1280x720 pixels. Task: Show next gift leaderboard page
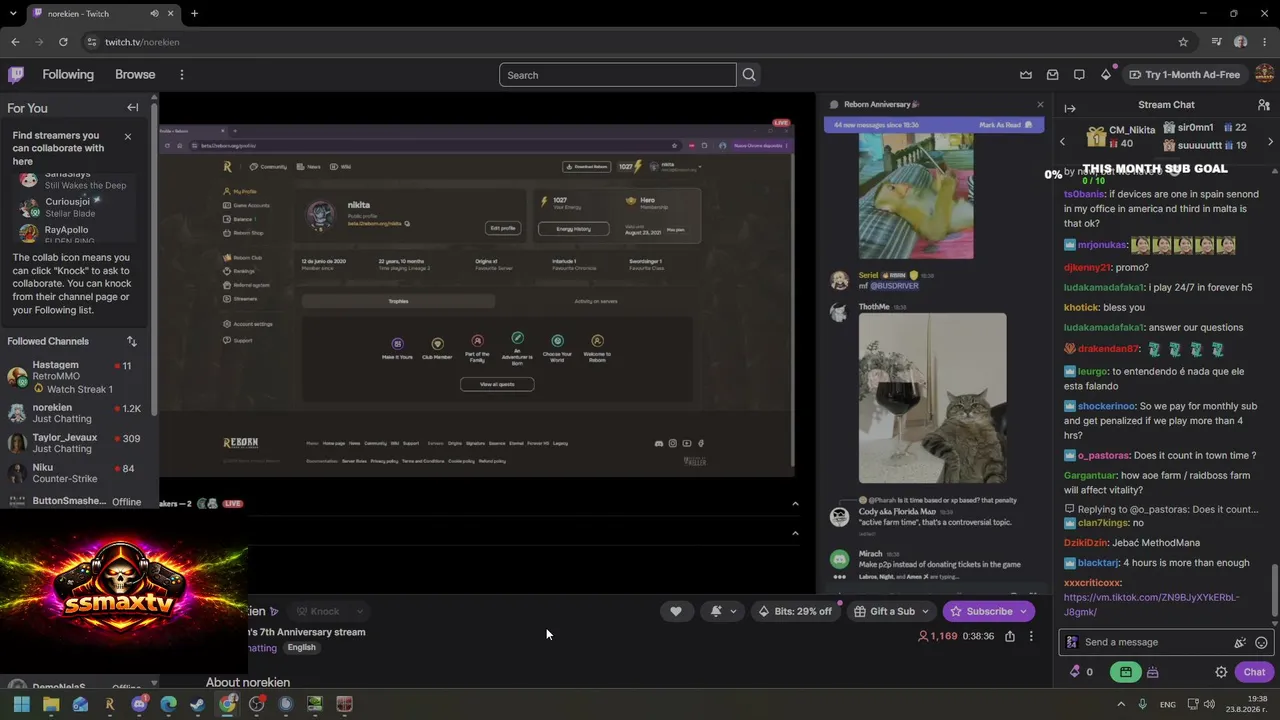pos(1270,141)
